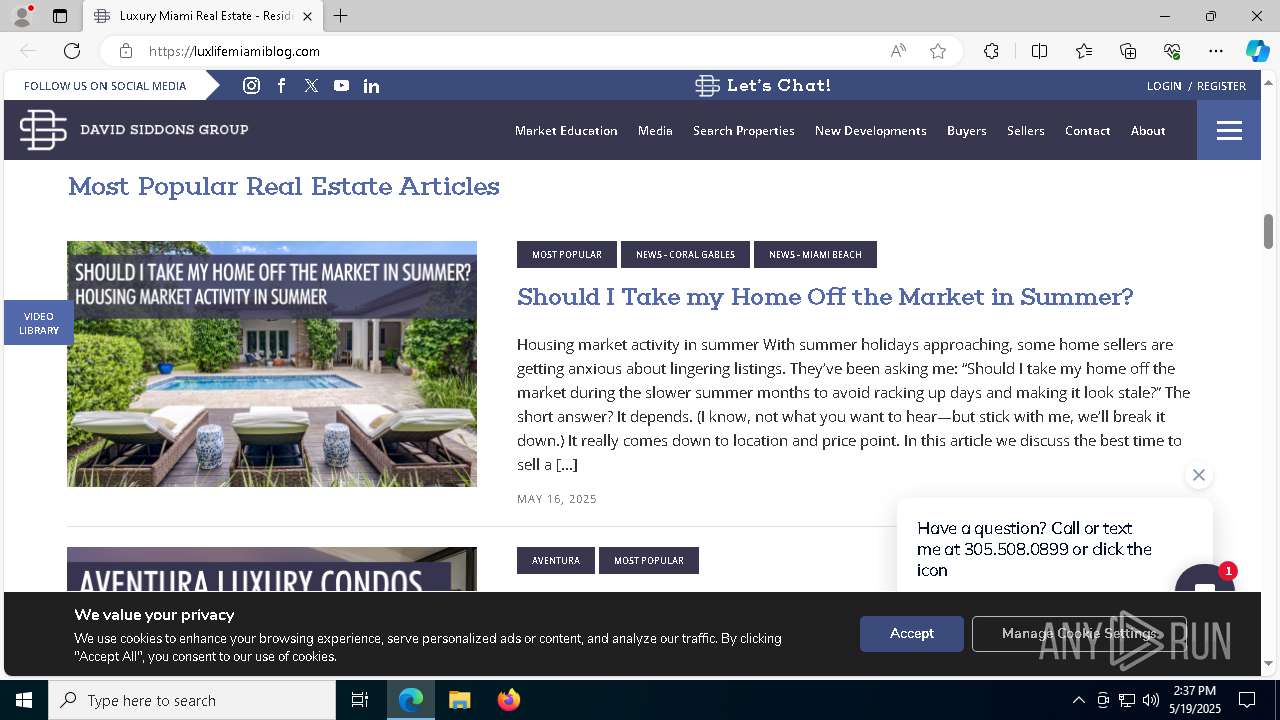This screenshot has height=720, width=1280.
Task: Click the REGISTER link
Action: 1221,86
